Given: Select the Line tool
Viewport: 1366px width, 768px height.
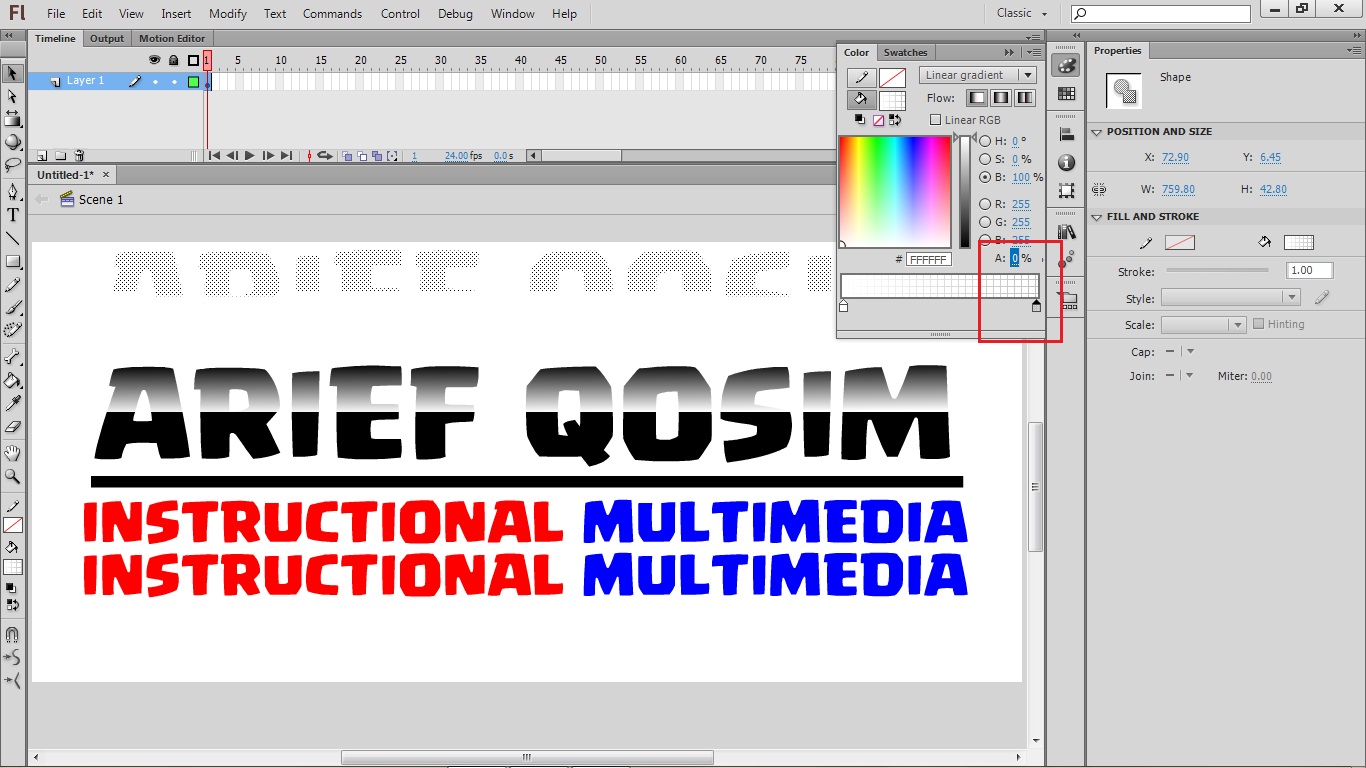Looking at the screenshot, I should [x=13, y=238].
